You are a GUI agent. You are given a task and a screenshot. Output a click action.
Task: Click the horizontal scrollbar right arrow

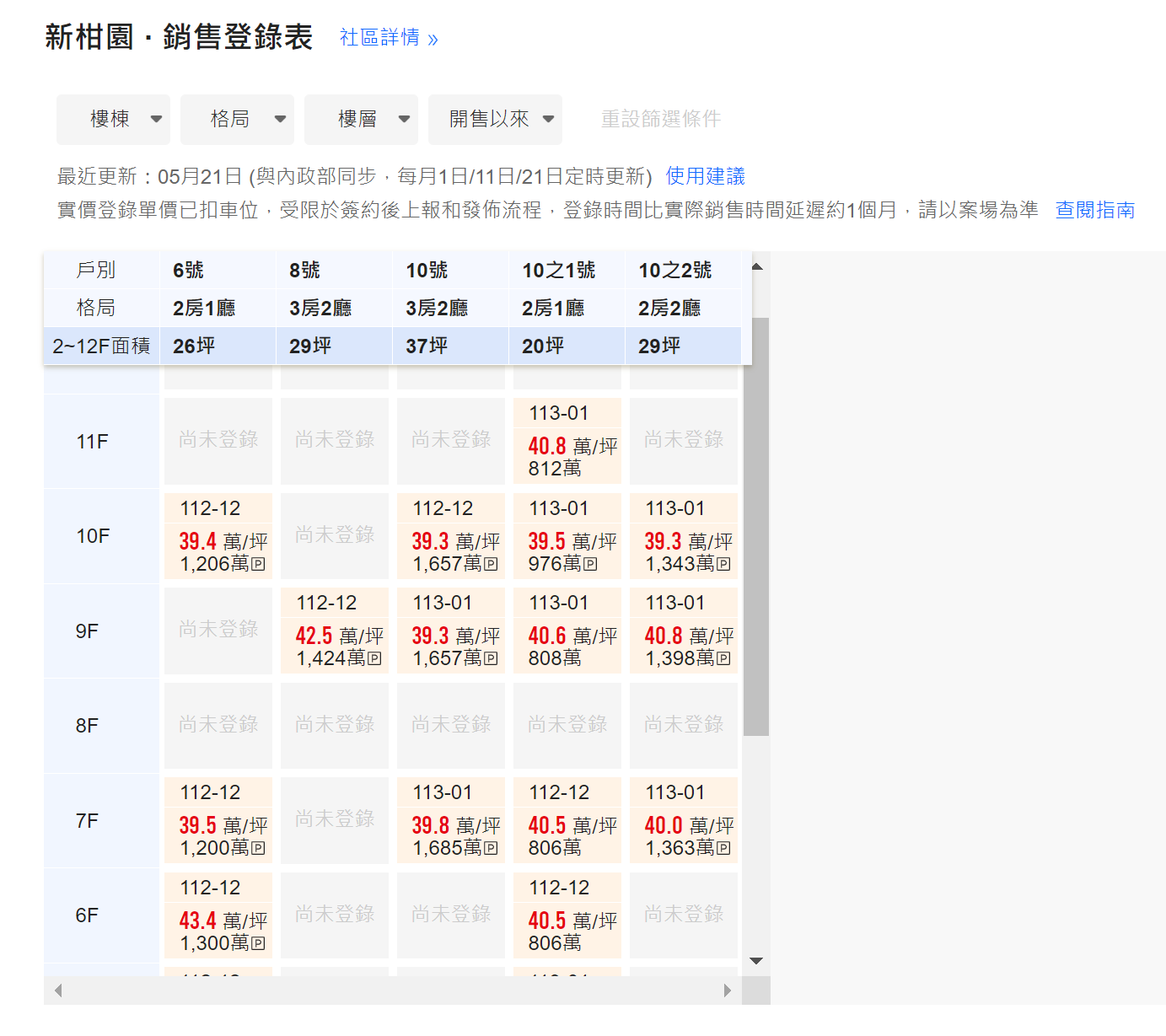point(728,990)
